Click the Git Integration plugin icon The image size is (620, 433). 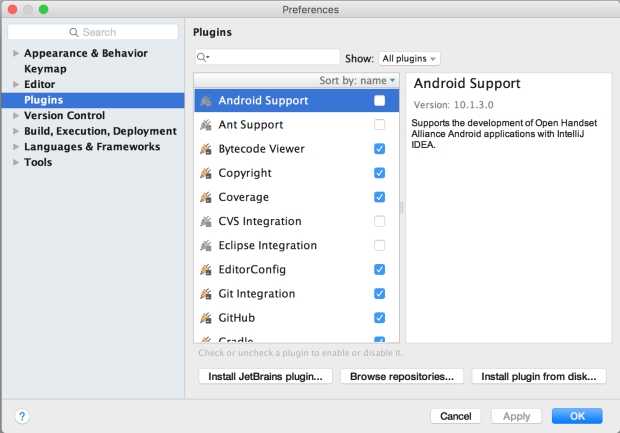pos(205,294)
